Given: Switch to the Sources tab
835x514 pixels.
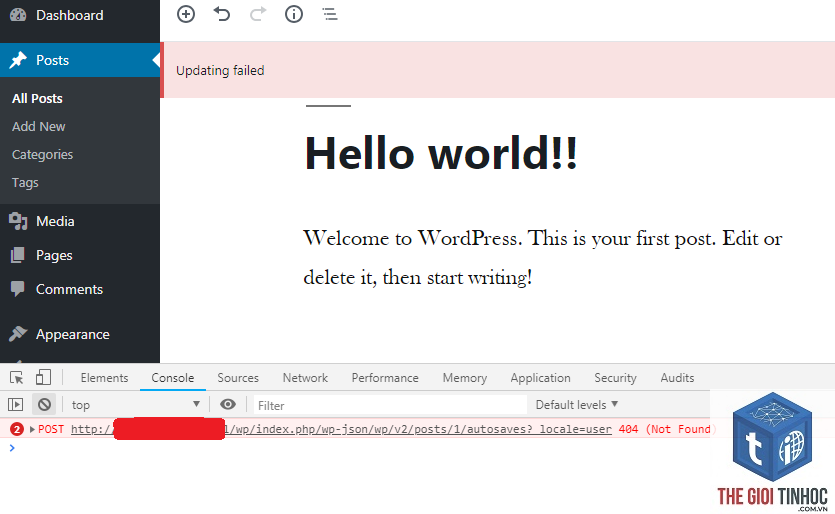Looking at the screenshot, I should 238,378.
